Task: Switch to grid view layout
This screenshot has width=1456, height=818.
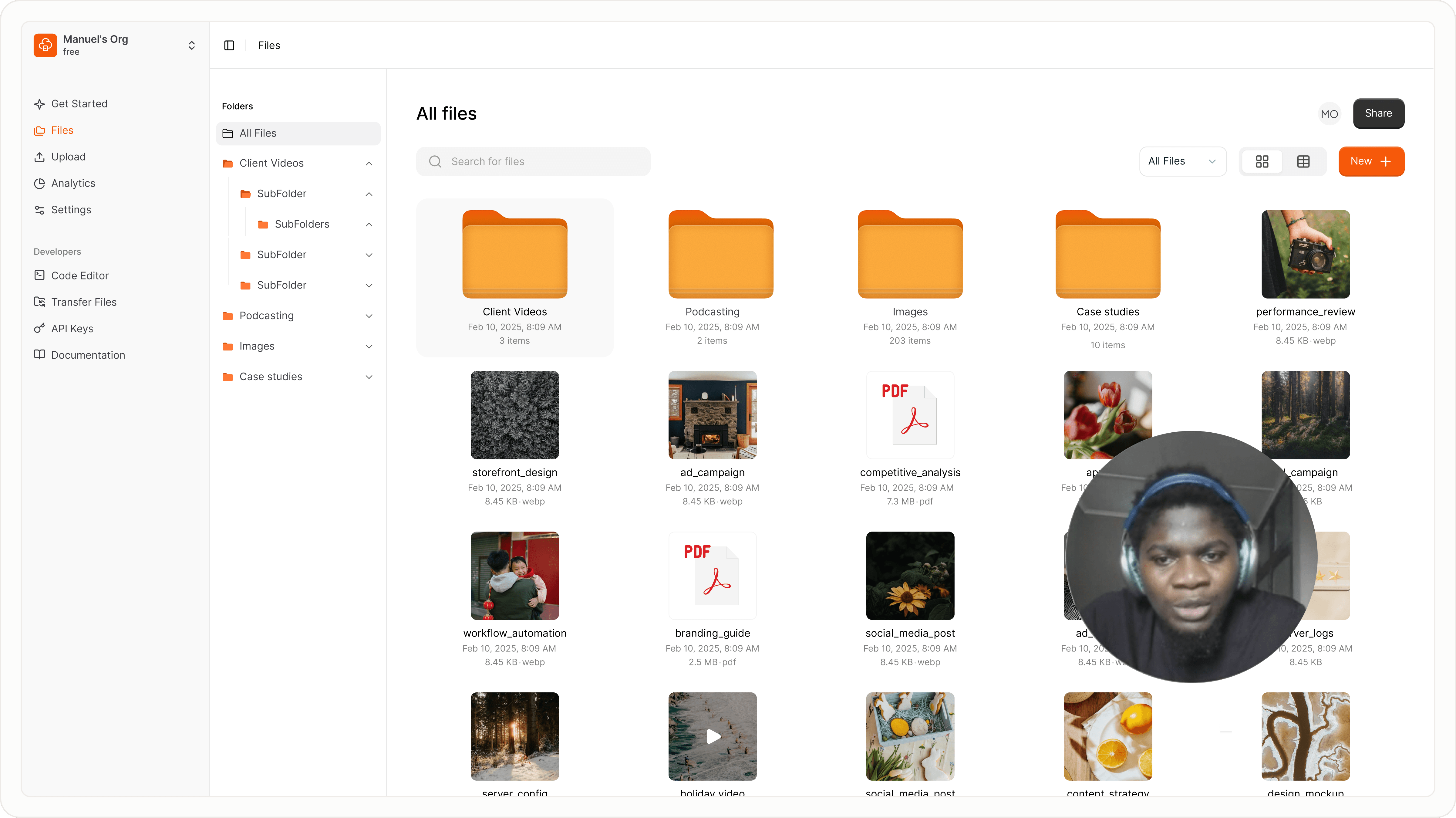Action: (1262, 162)
